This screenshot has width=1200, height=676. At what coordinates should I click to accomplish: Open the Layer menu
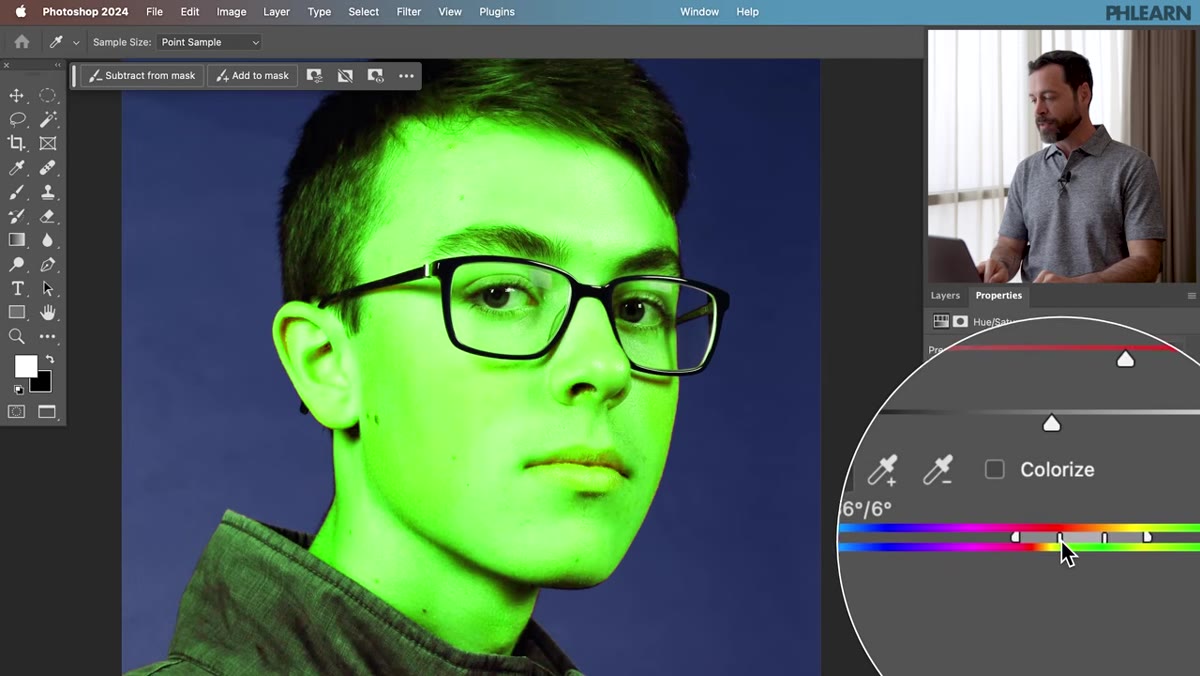[x=276, y=12]
